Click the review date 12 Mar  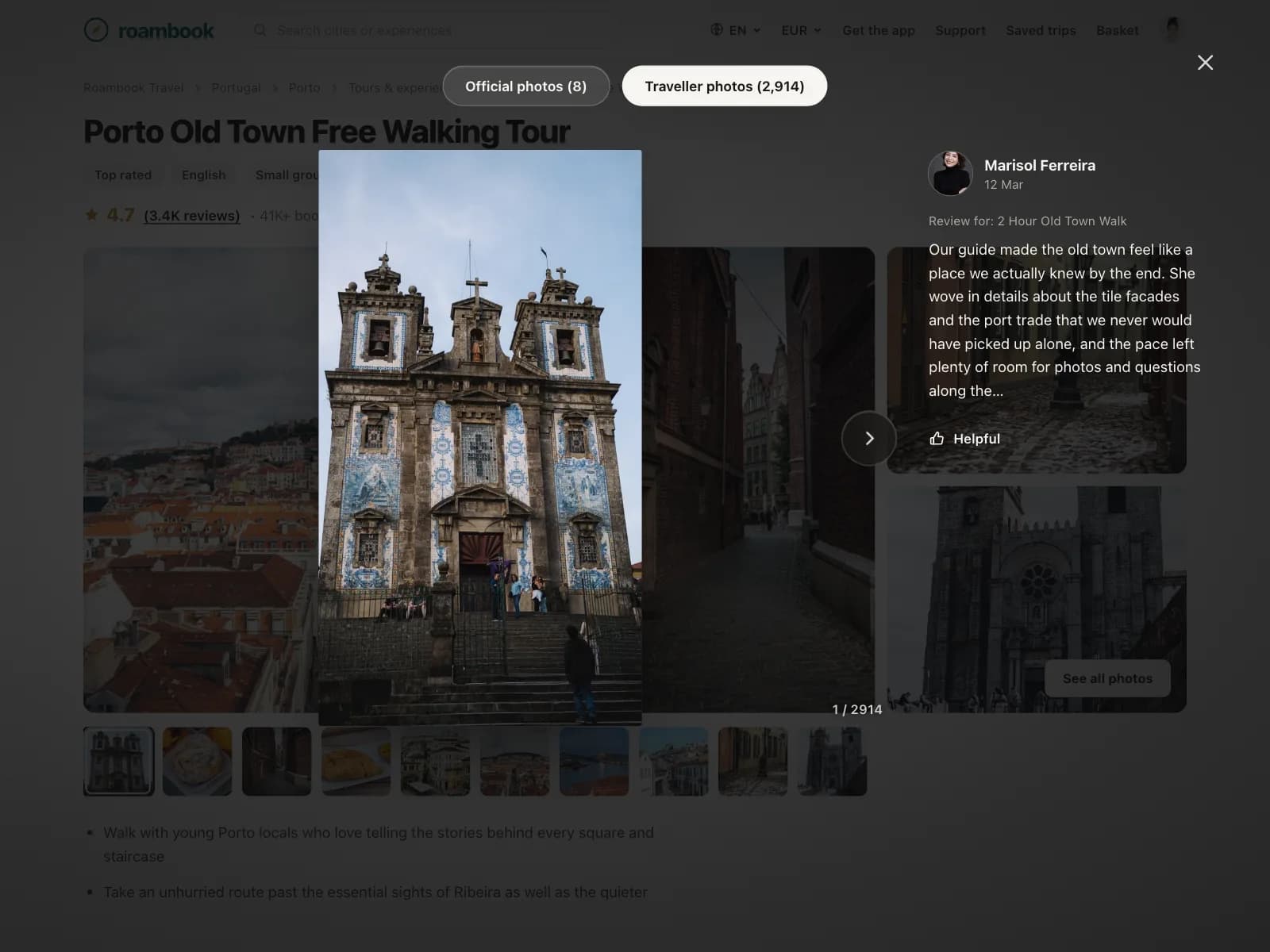[1003, 185]
